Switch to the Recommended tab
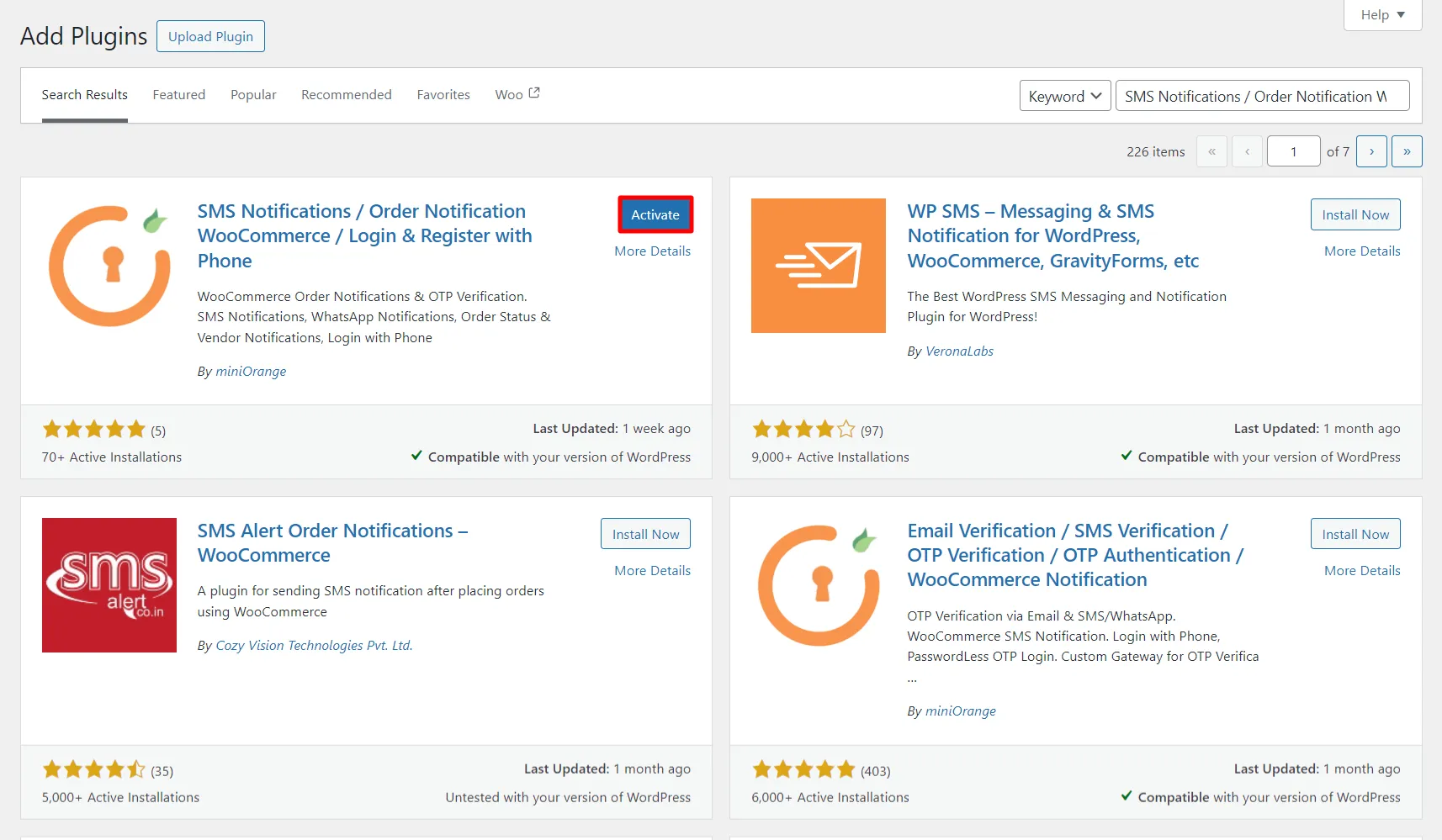This screenshot has width=1442, height=840. pos(347,94)
